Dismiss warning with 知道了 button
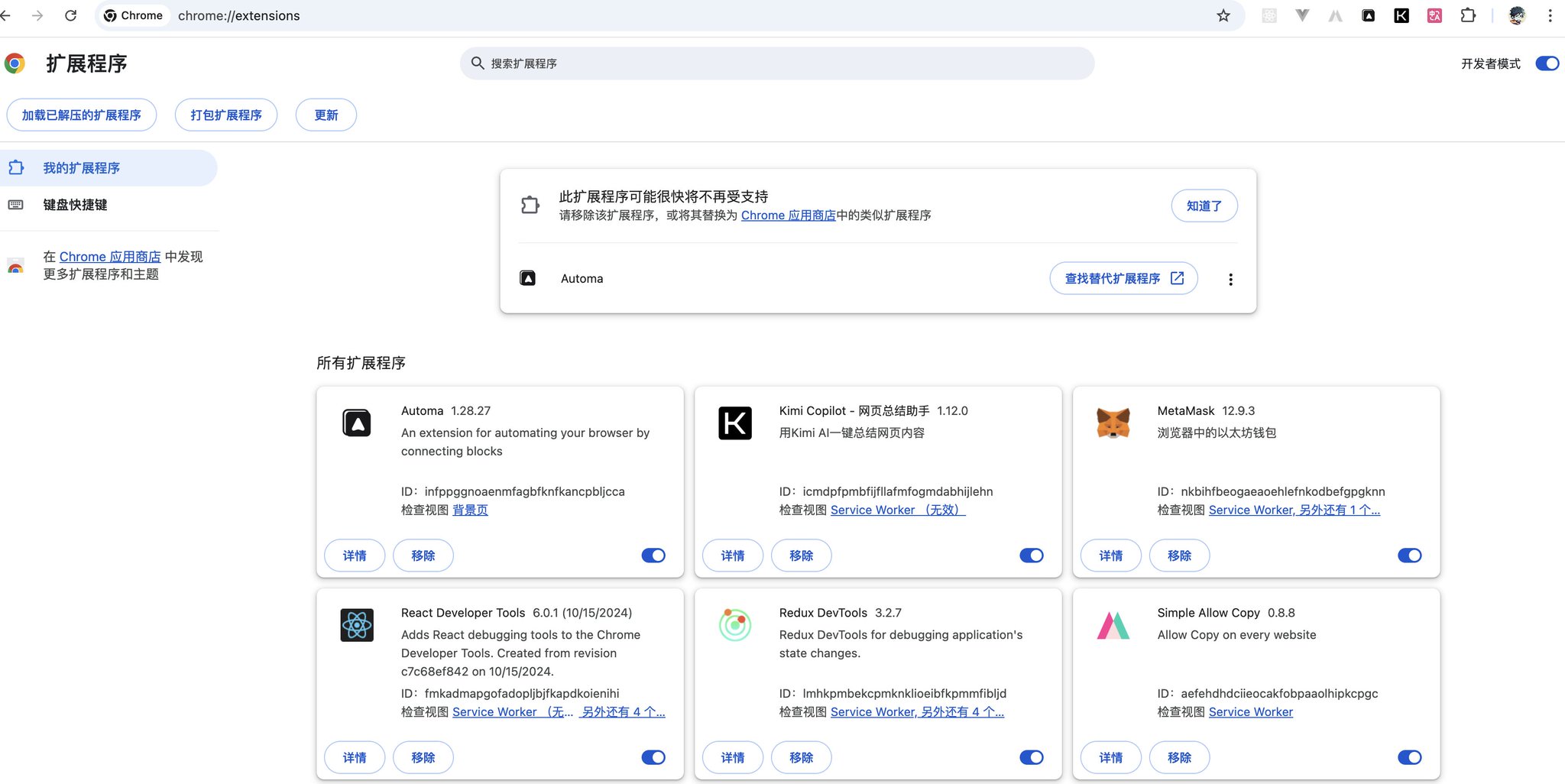Image resolution: width=1565 pixels, height=784 pixels. 1204,206
